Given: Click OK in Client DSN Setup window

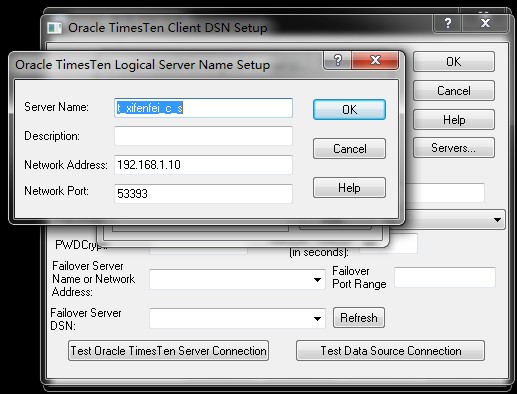Looking at the screenshot, I should coord(454,61).
